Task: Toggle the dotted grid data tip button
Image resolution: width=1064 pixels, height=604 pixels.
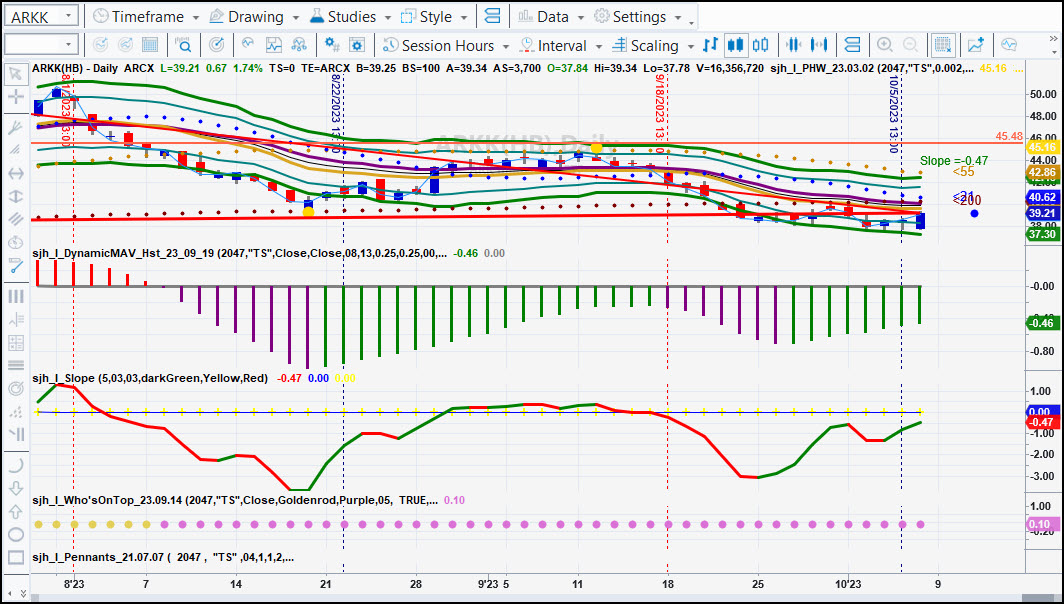Action: click(x=943, y=45)
